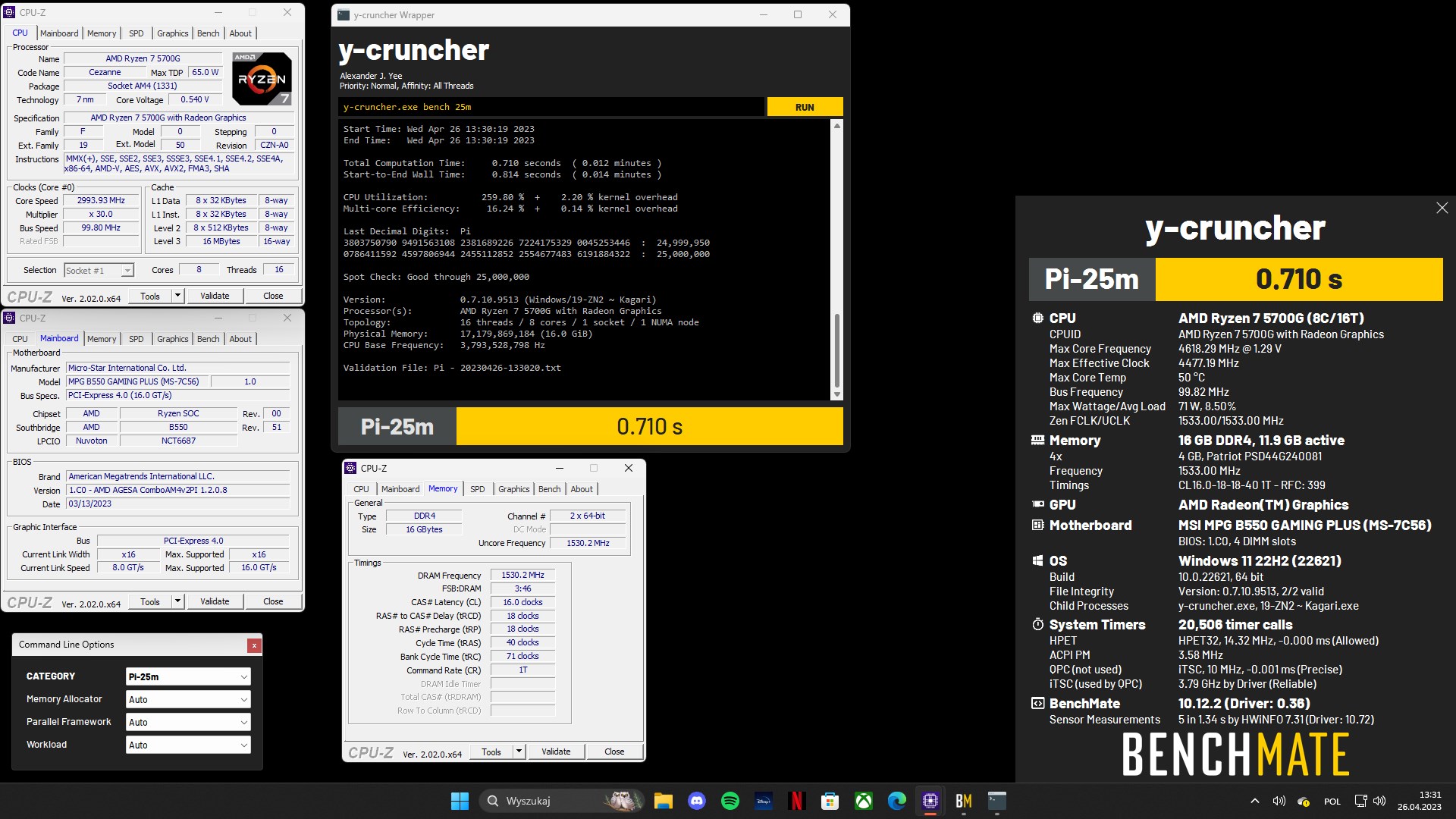The image size is (1456, 819).
Task: Open Tools dropdown arrow in Memory CPU-Z window
Action: 519,752
